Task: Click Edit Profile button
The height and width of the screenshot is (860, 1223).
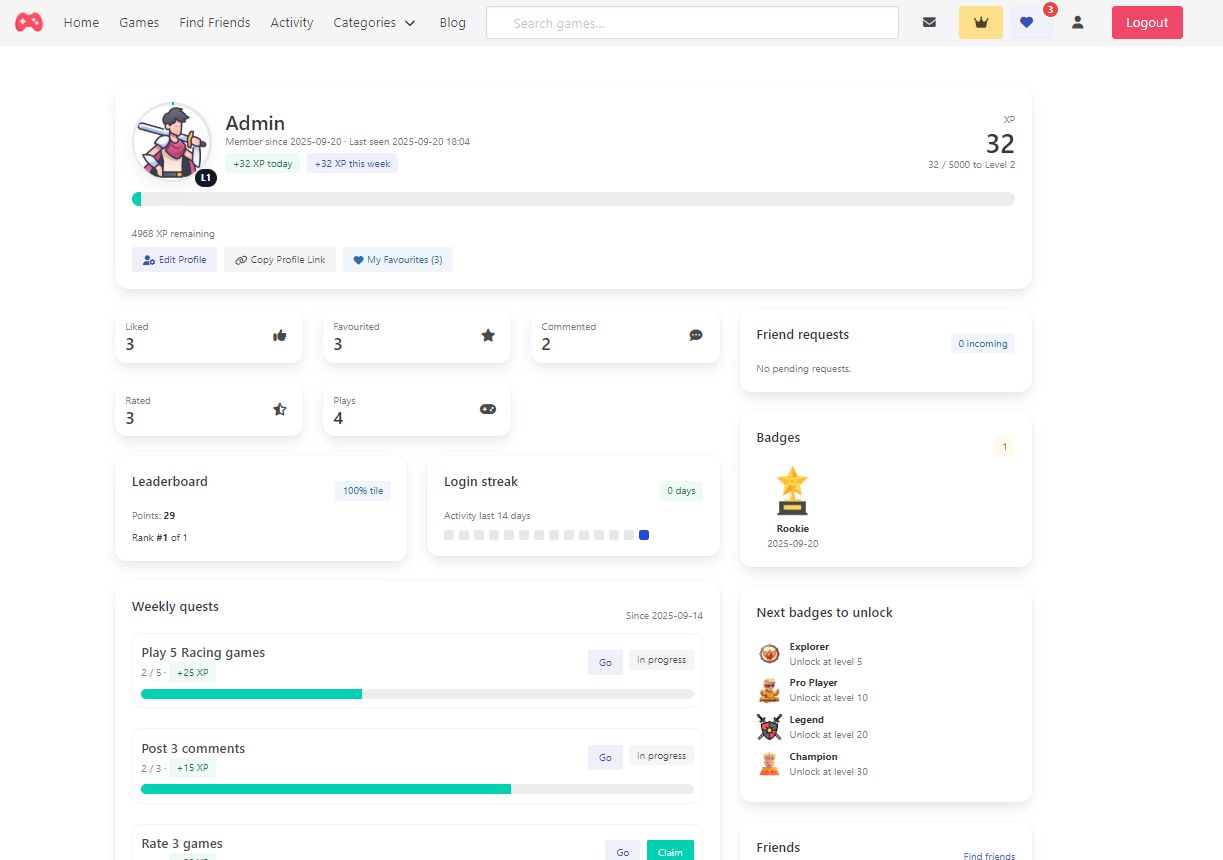Action: click(174, 260)
